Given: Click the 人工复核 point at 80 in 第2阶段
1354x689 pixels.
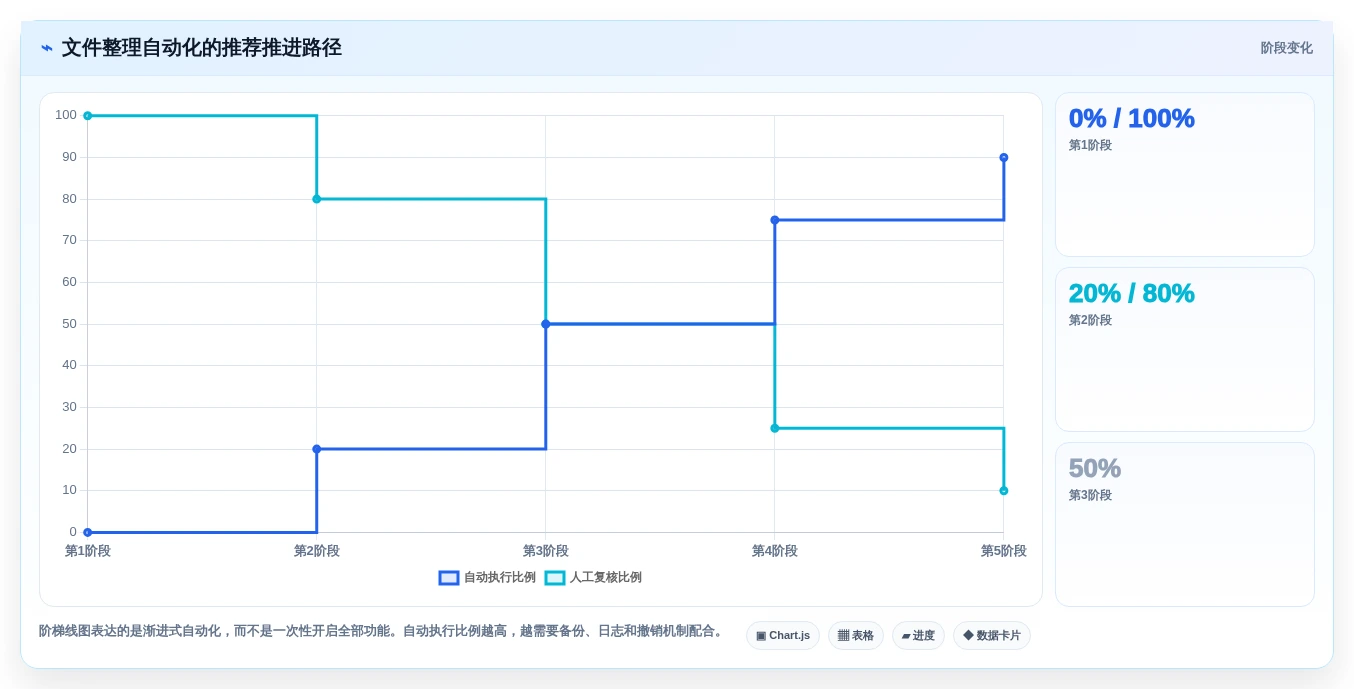Looking at the screenshot, I should 317,199.
